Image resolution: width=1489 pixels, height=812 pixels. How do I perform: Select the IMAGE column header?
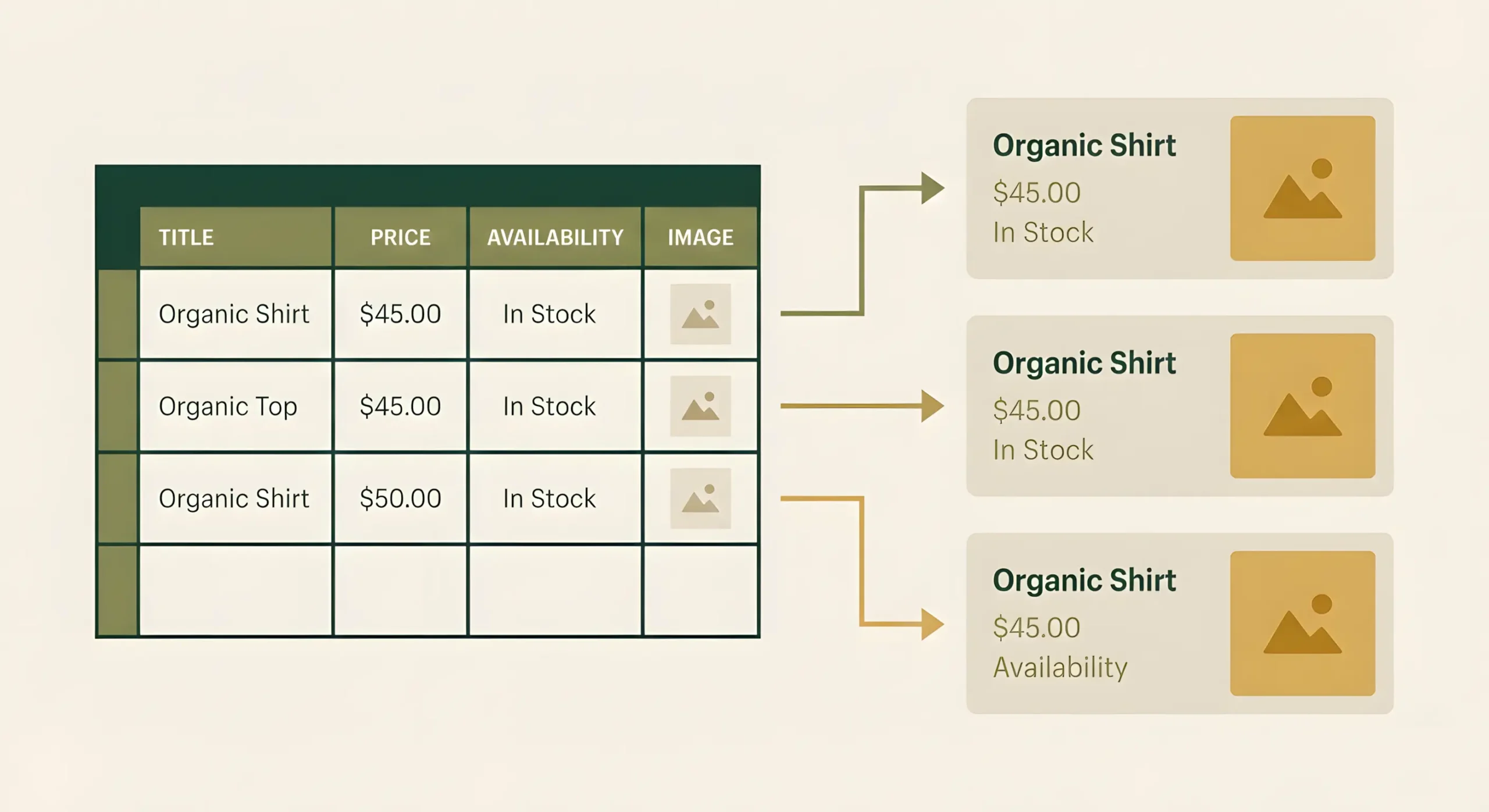coord(700,237)
